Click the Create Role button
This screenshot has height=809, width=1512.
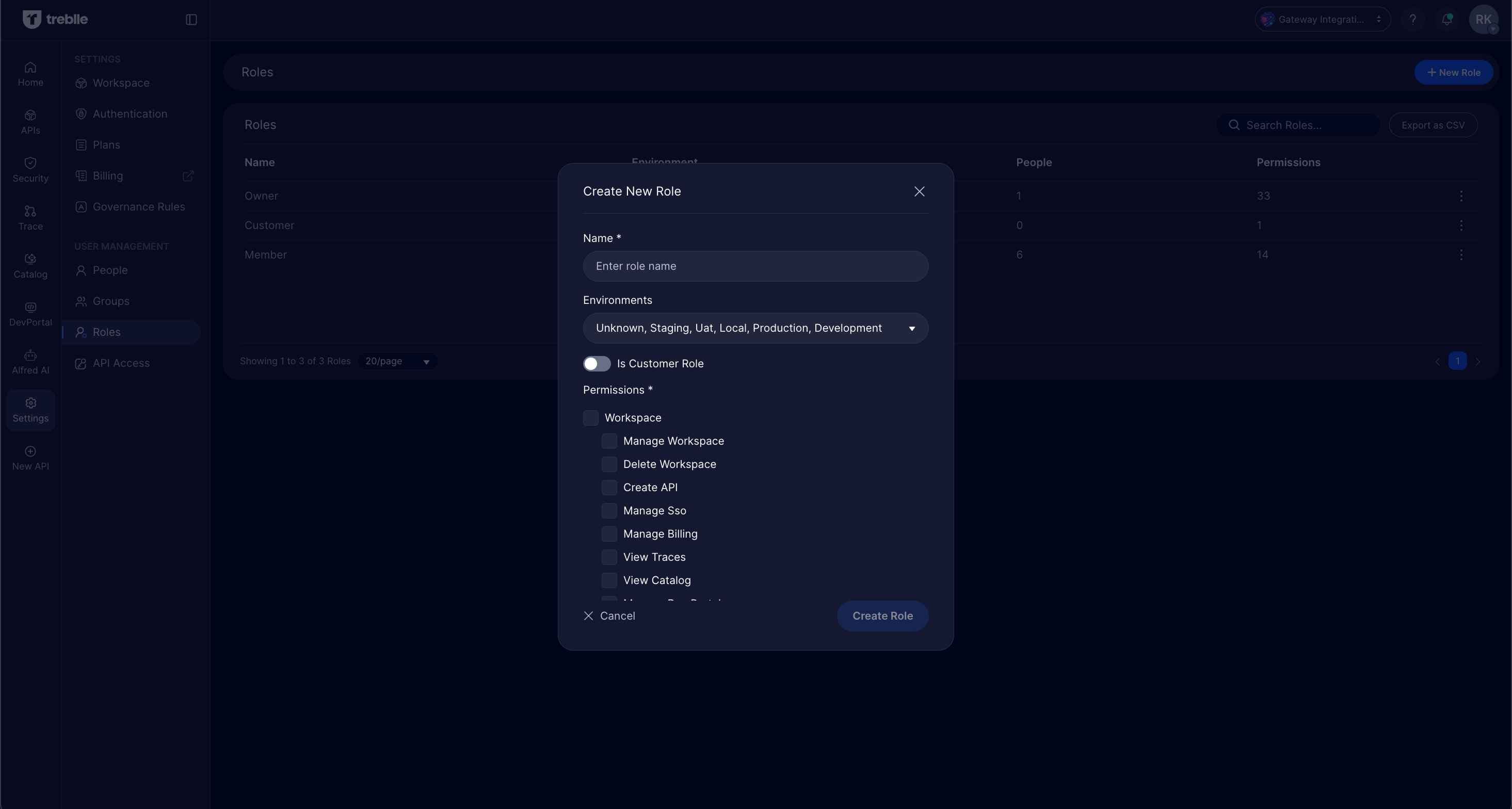[x=882, y=616]
